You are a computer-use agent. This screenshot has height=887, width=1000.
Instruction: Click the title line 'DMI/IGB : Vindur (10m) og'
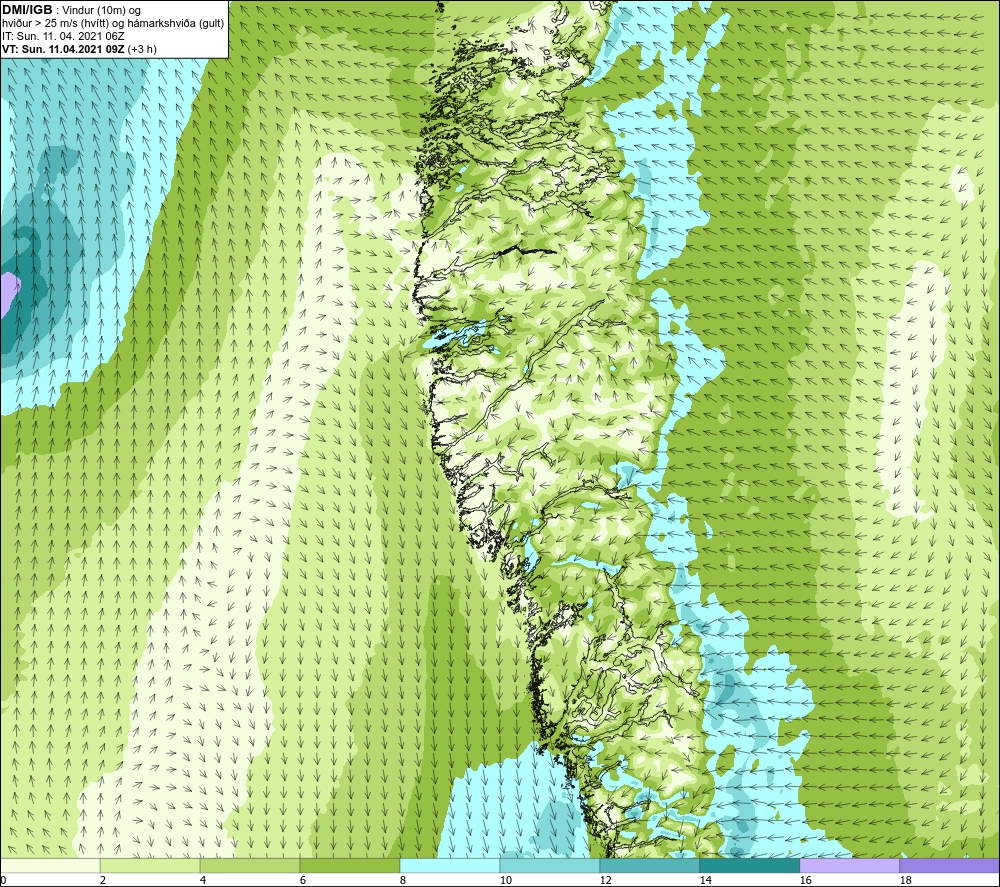click(x=72, y=10)
